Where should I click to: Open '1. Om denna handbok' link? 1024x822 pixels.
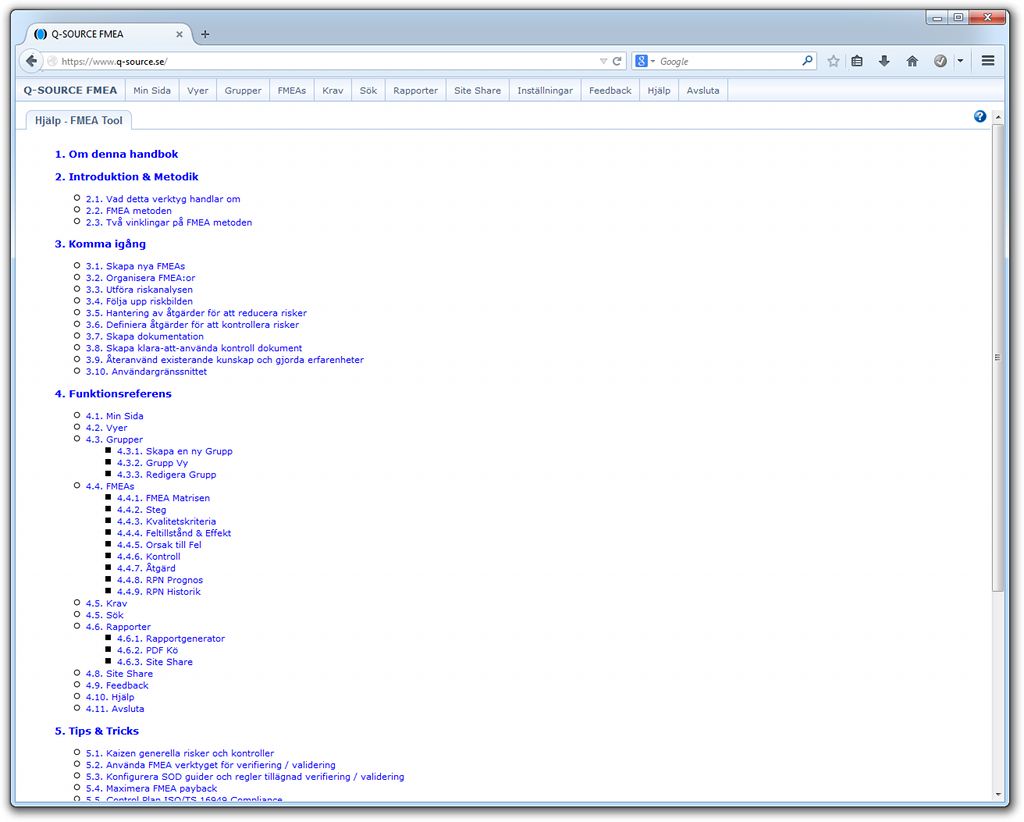pyautogui.click(x=116, y=154)
